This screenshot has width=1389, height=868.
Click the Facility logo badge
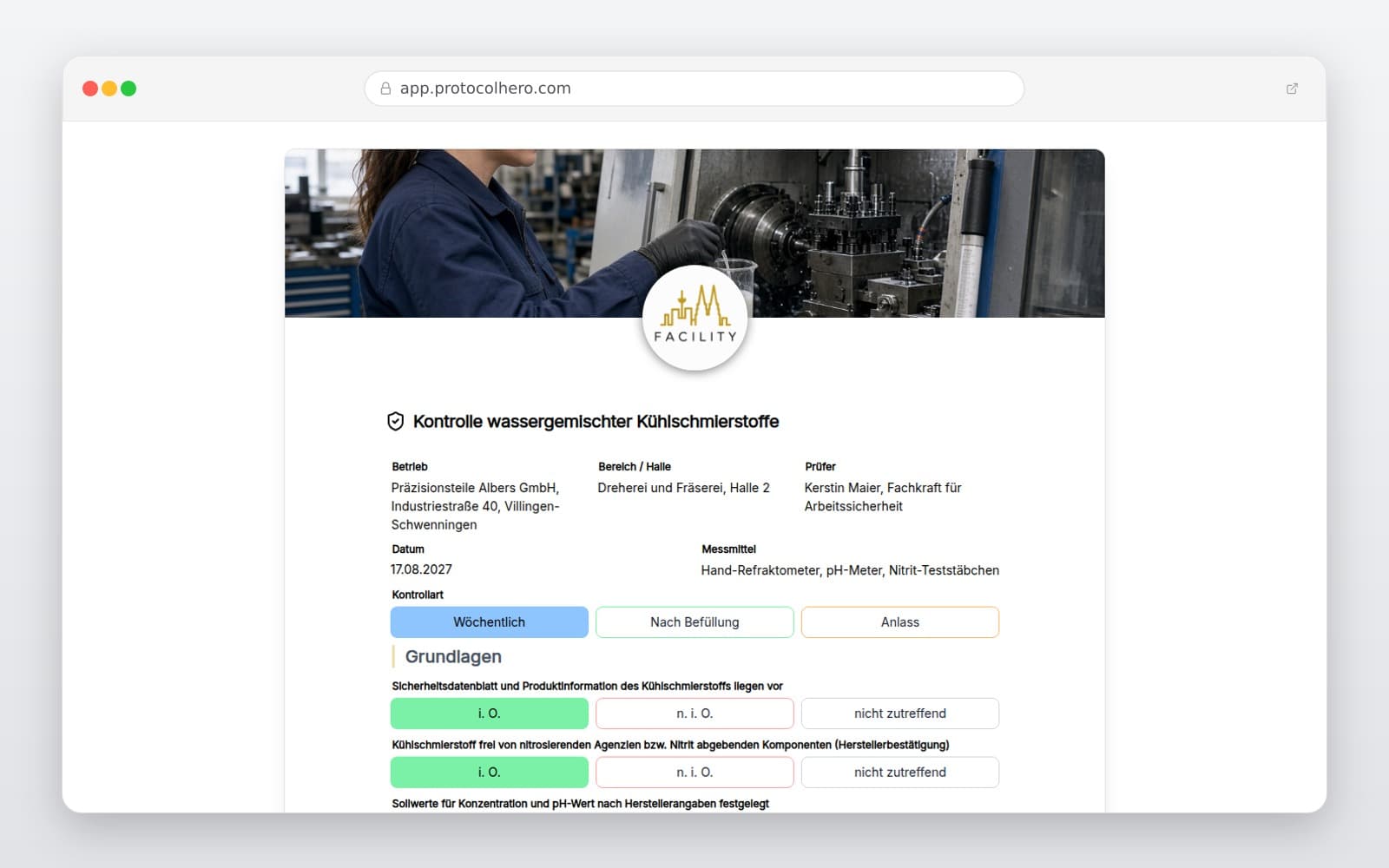694,318
